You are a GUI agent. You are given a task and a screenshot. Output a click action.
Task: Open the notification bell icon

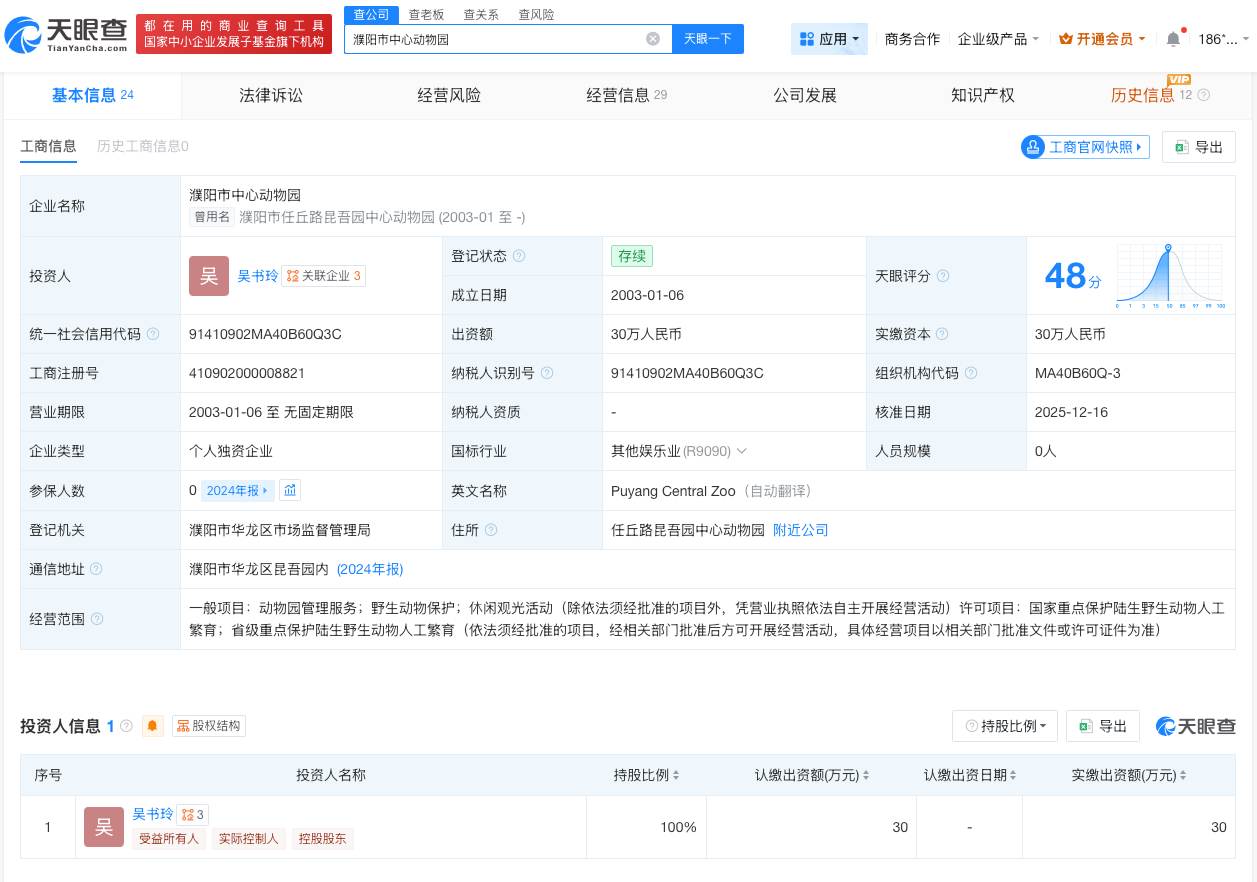click(x=1172, y=38)
